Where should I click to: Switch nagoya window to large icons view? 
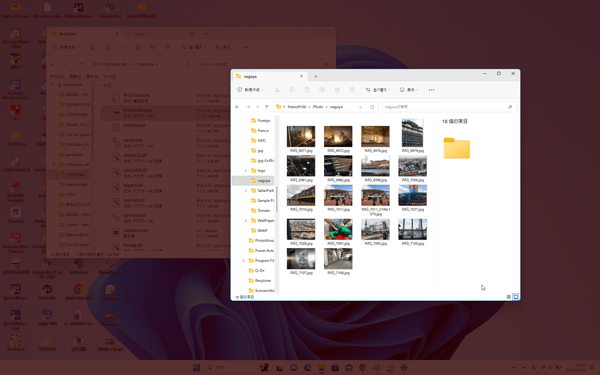coord(516,297)
